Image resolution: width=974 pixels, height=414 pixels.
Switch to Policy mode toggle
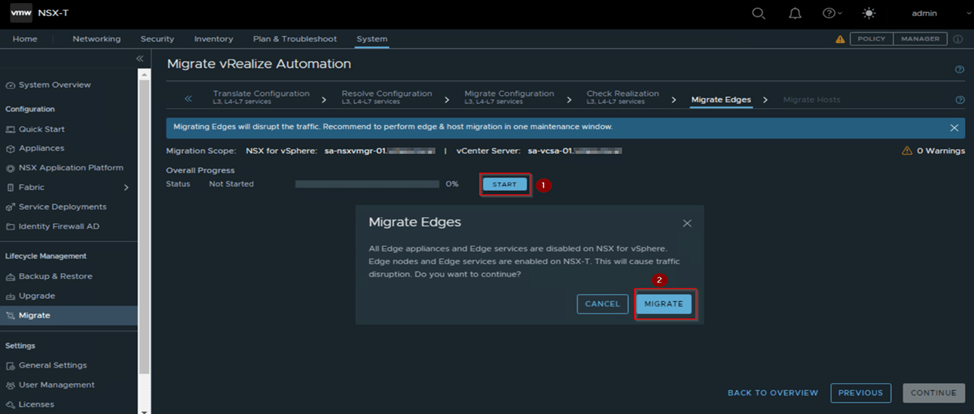[871, 39]
